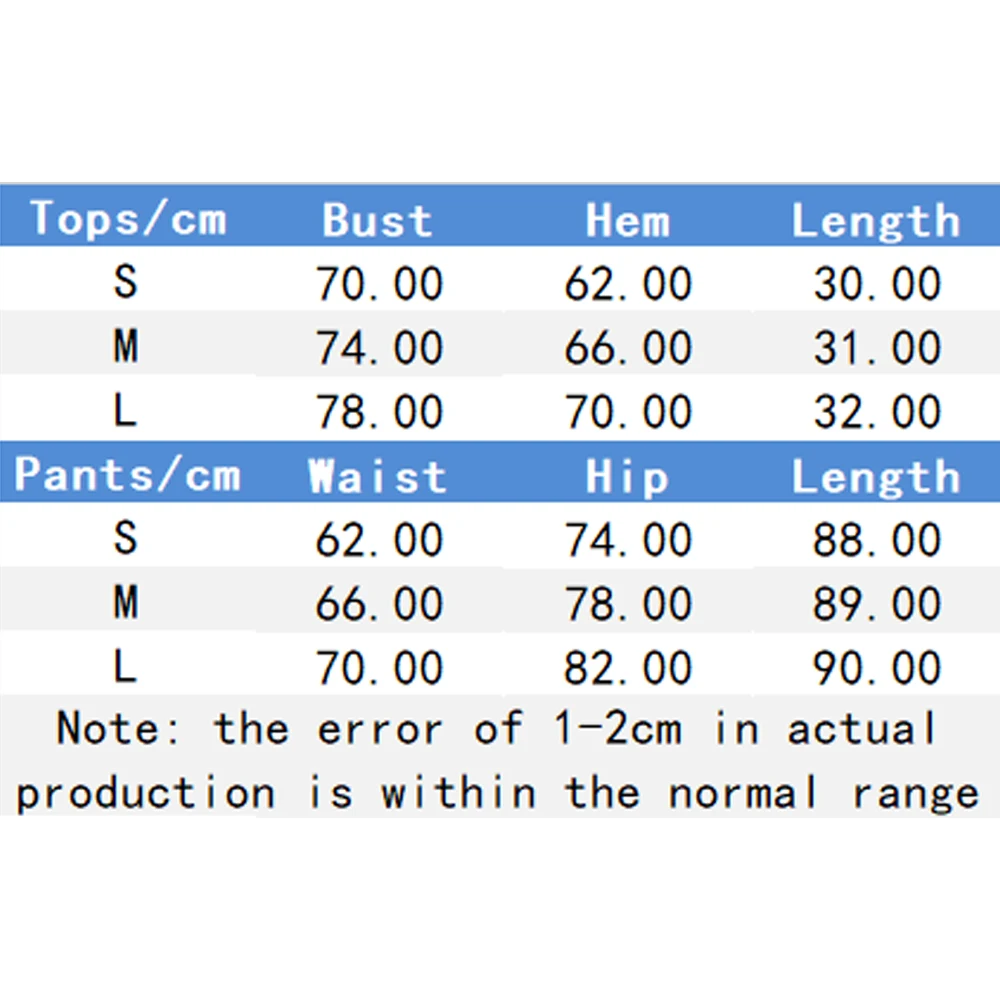Image resolution: width=1000 pixels, height=1000 pixels.
Task: Click the Pants size L hip value 82.00
Action: [x=628, y=668]
